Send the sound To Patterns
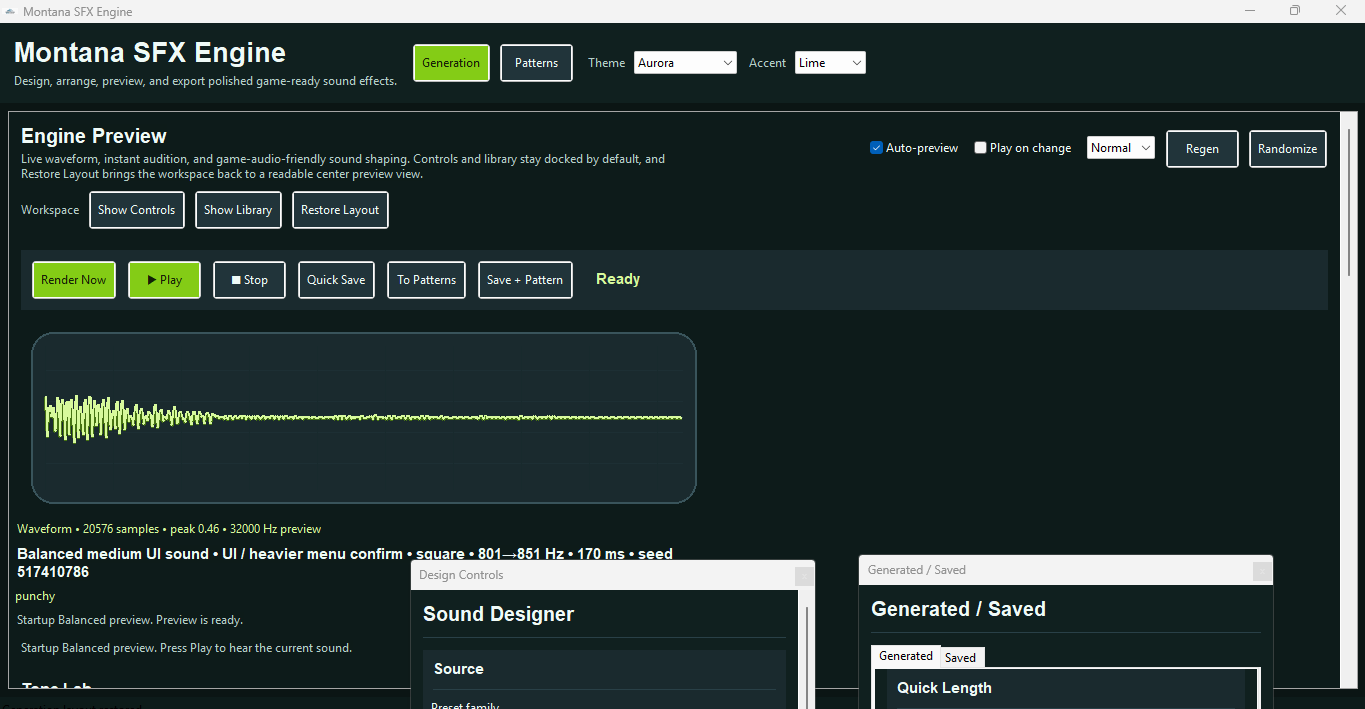 point(427,280)
